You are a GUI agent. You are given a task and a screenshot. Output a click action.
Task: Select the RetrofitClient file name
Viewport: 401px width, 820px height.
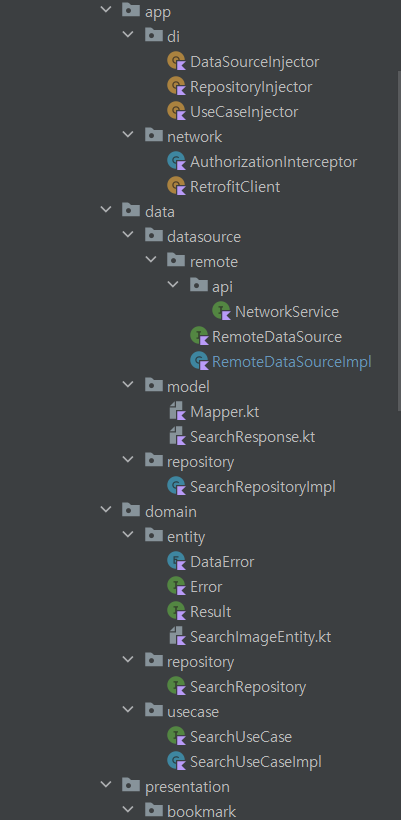point(235,187)
